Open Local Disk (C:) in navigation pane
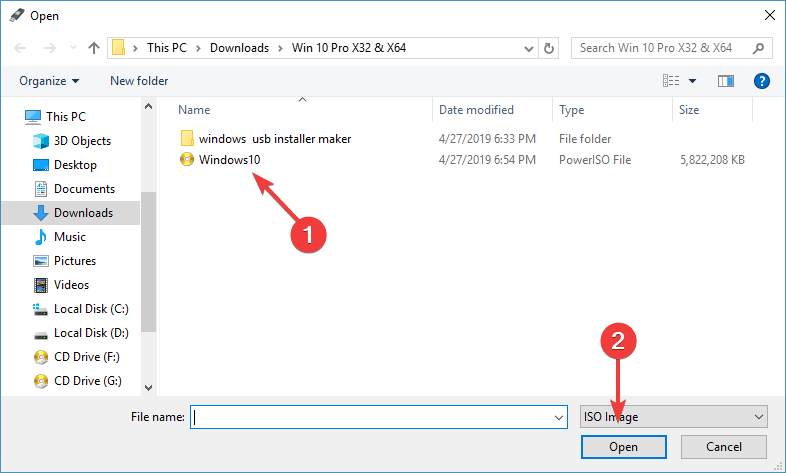The width and height of the screenshot is (786, 473). 91,309
